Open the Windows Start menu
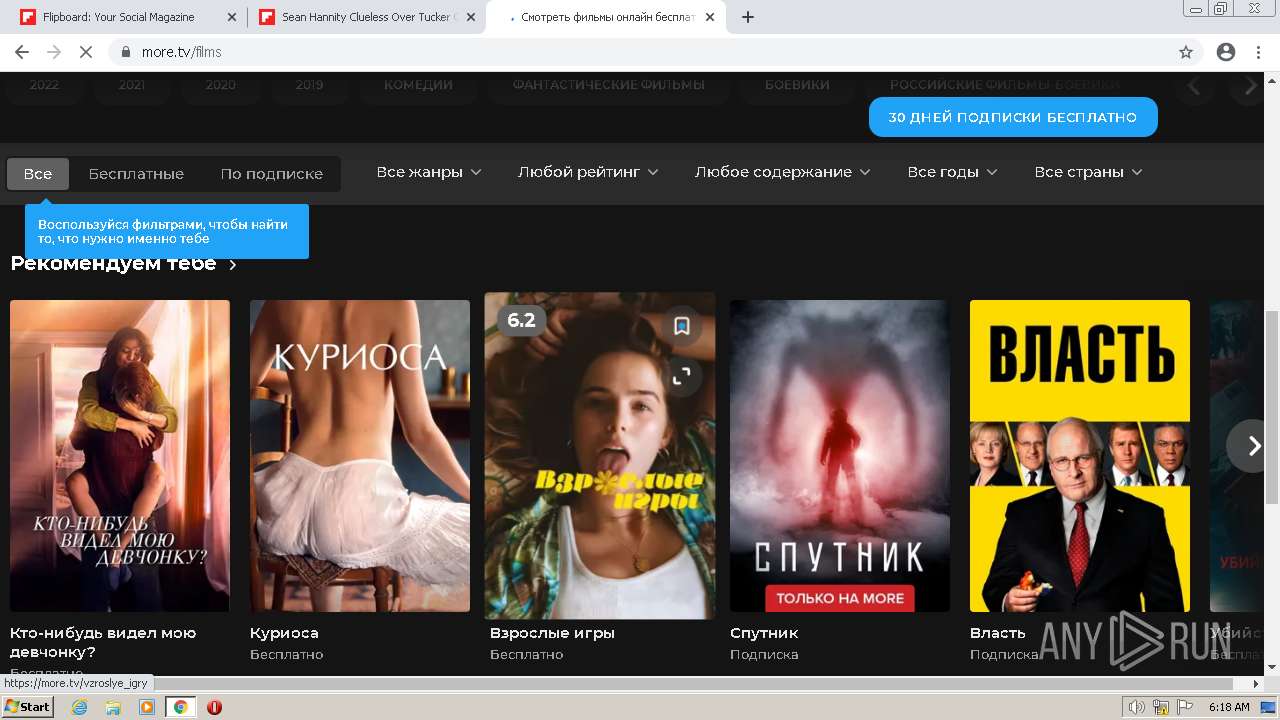The width and height of the screenshot is (1280, 720). pos(27,707)
